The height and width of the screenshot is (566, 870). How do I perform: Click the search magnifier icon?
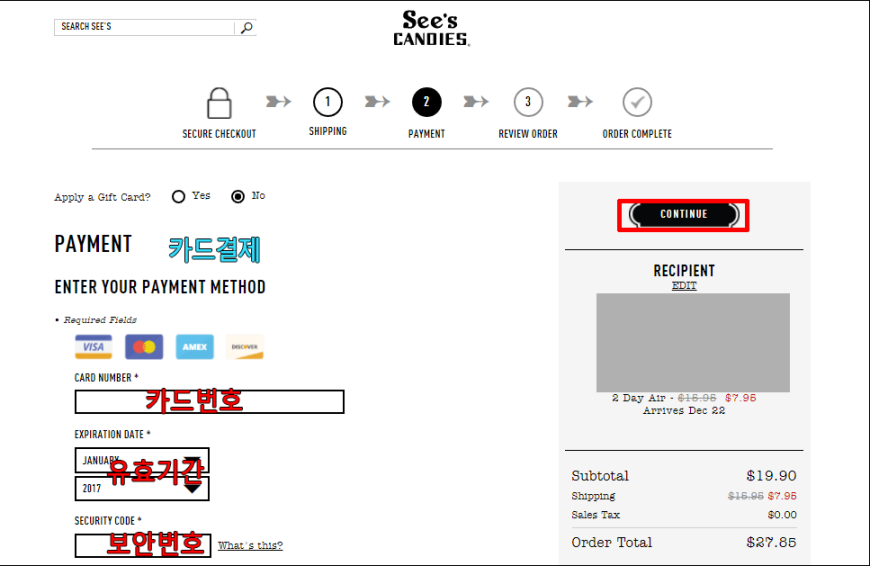(247, 27)
